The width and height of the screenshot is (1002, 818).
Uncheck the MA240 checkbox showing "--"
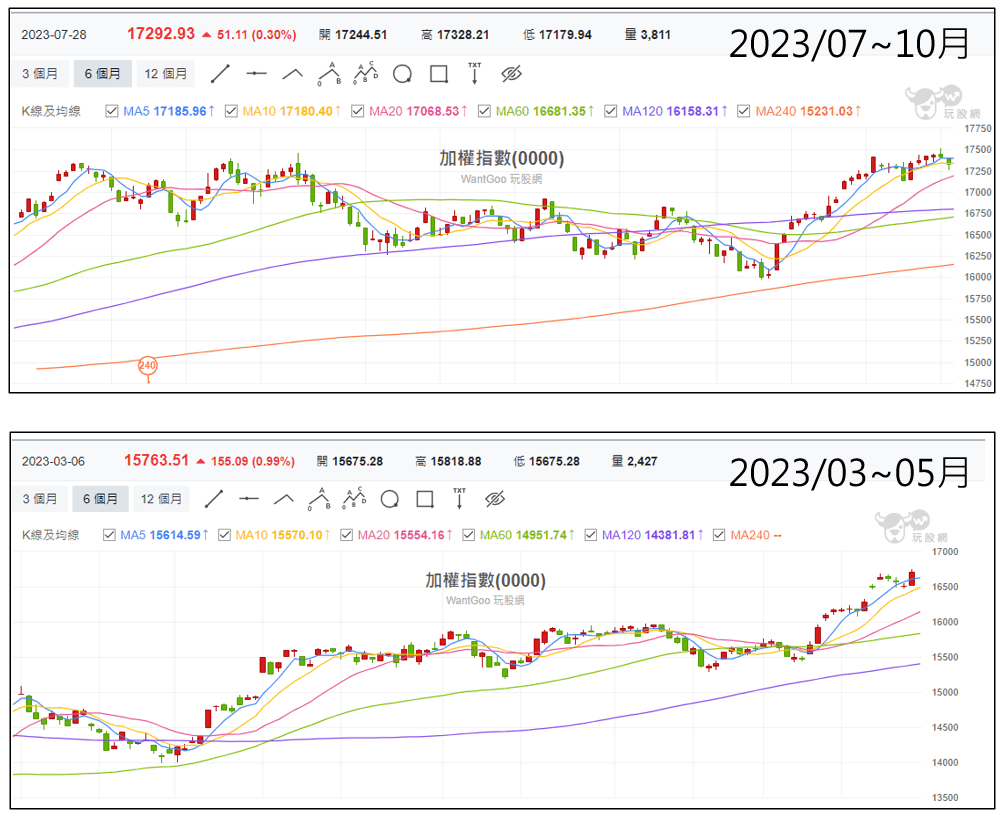pyautogui.click(x=719, y=535)
